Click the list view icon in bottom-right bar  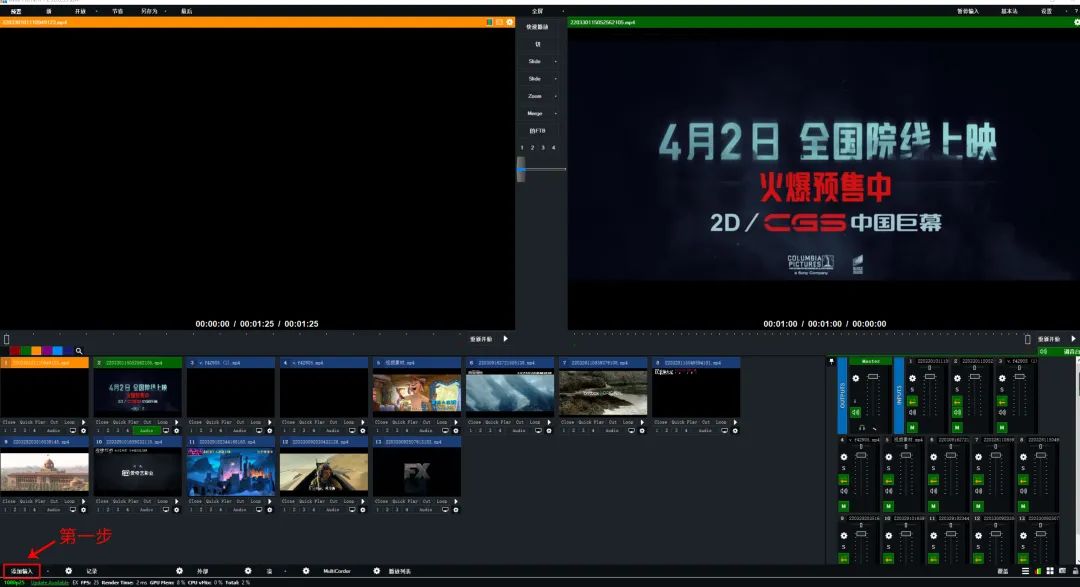click(x=1026, y=571)
